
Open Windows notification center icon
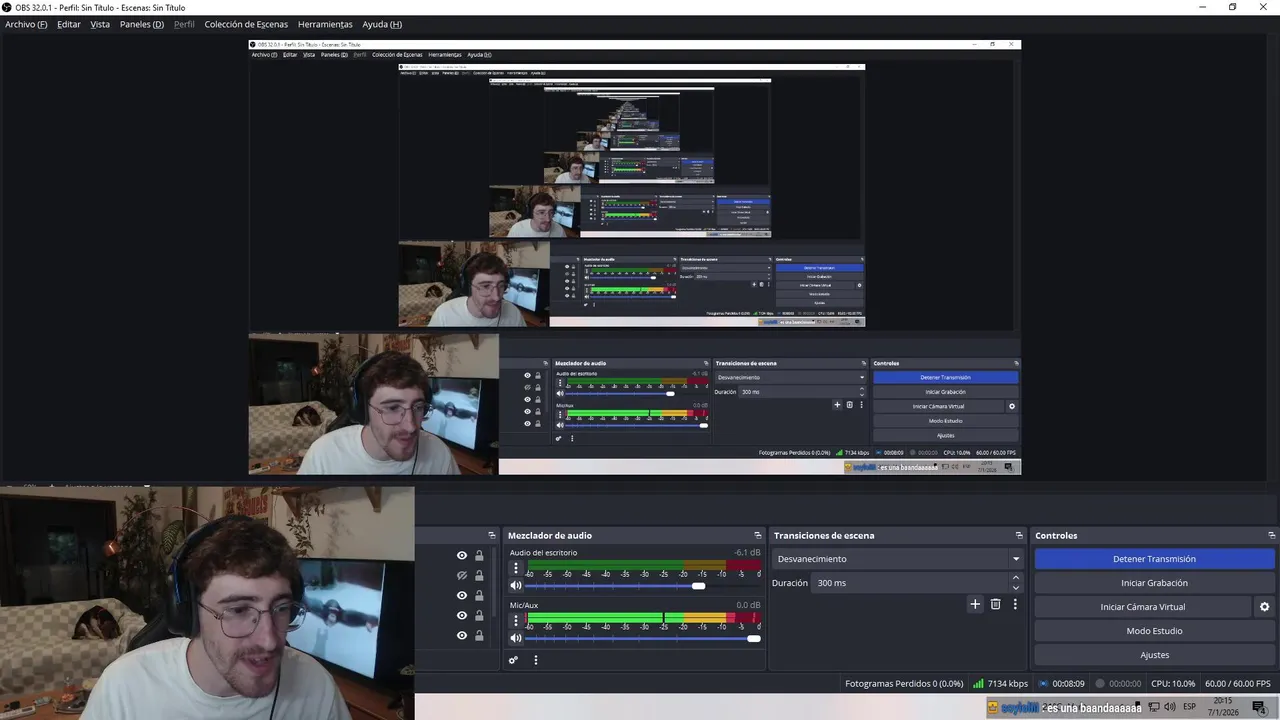point(1259,708)
